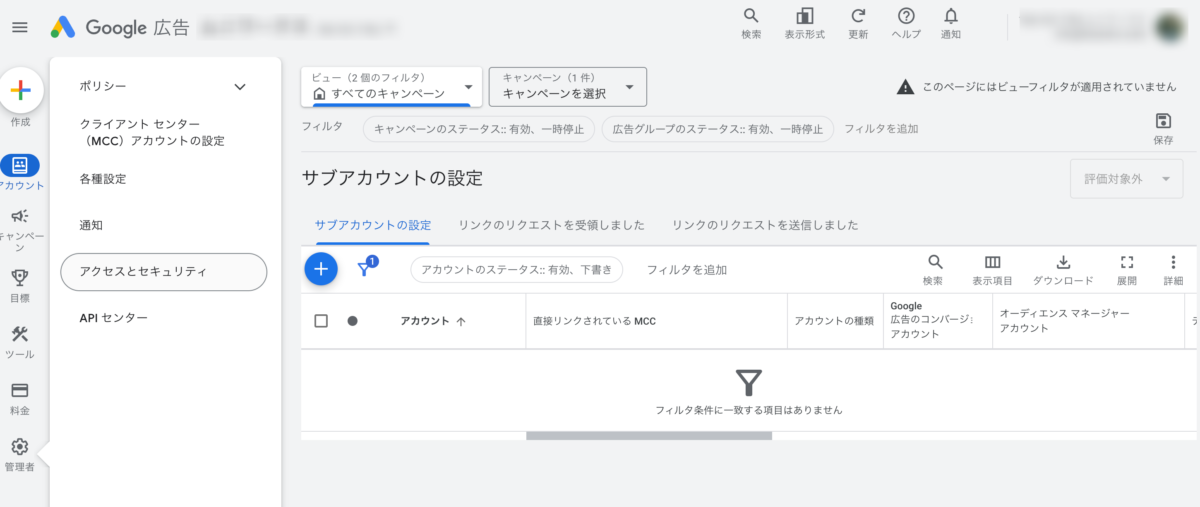
Task: Switch to リンクのリクエストを送信しました tab
Action: coord(765,225)
